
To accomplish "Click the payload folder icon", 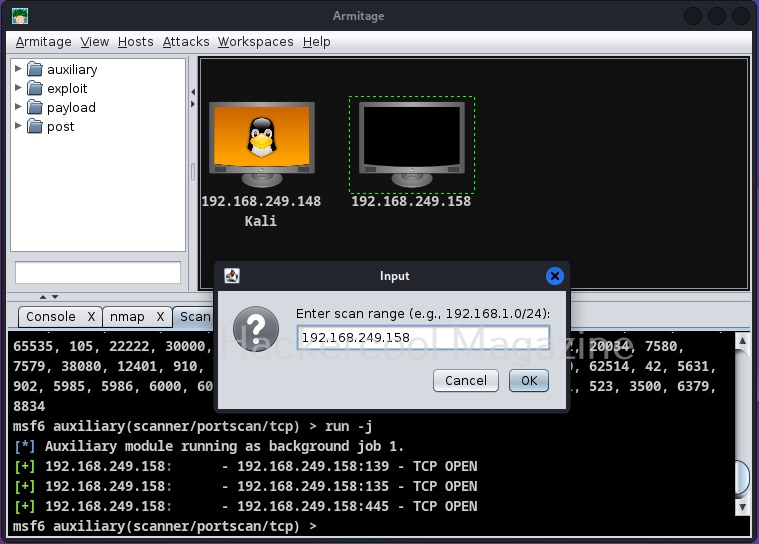I will point(34,107).
